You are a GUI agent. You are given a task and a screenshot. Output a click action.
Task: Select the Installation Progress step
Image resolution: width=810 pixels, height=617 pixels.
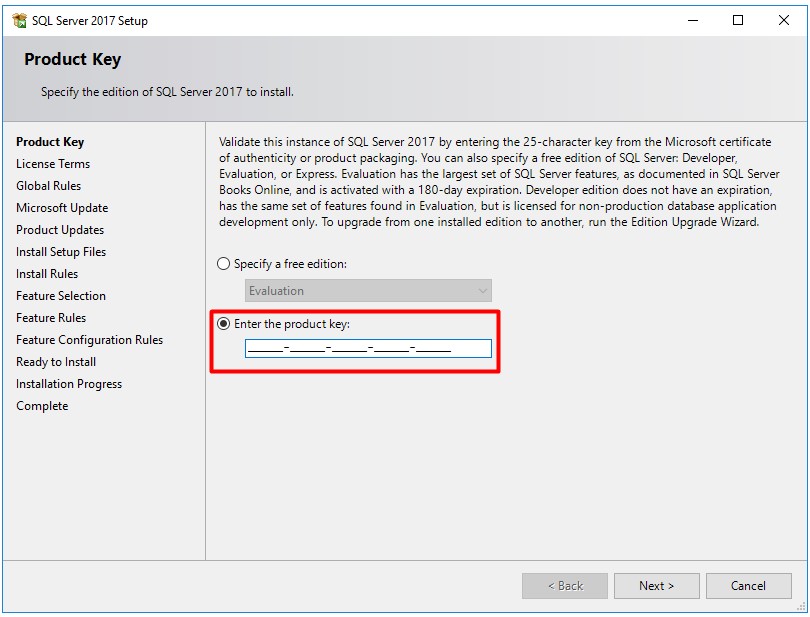[x=69, y=384]
